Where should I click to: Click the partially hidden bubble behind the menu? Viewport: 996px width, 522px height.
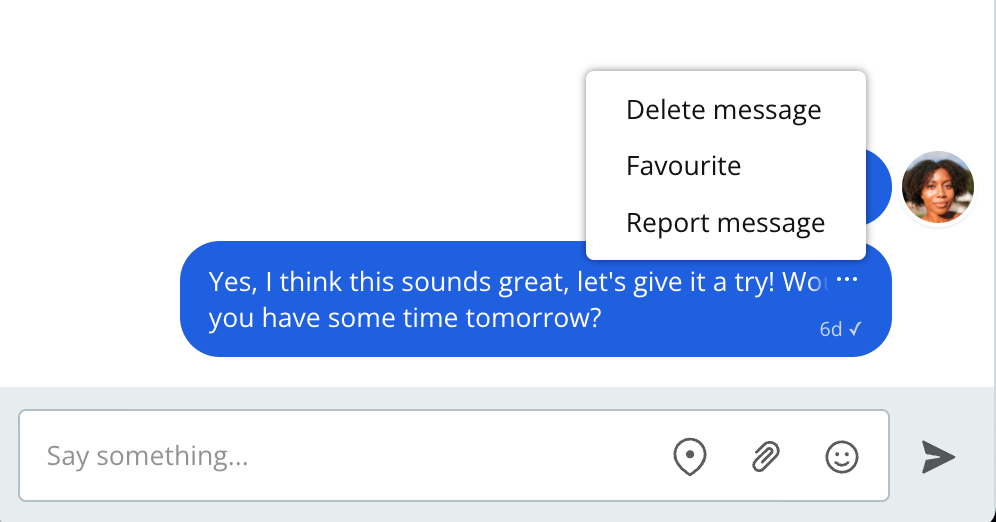point(879,187)
